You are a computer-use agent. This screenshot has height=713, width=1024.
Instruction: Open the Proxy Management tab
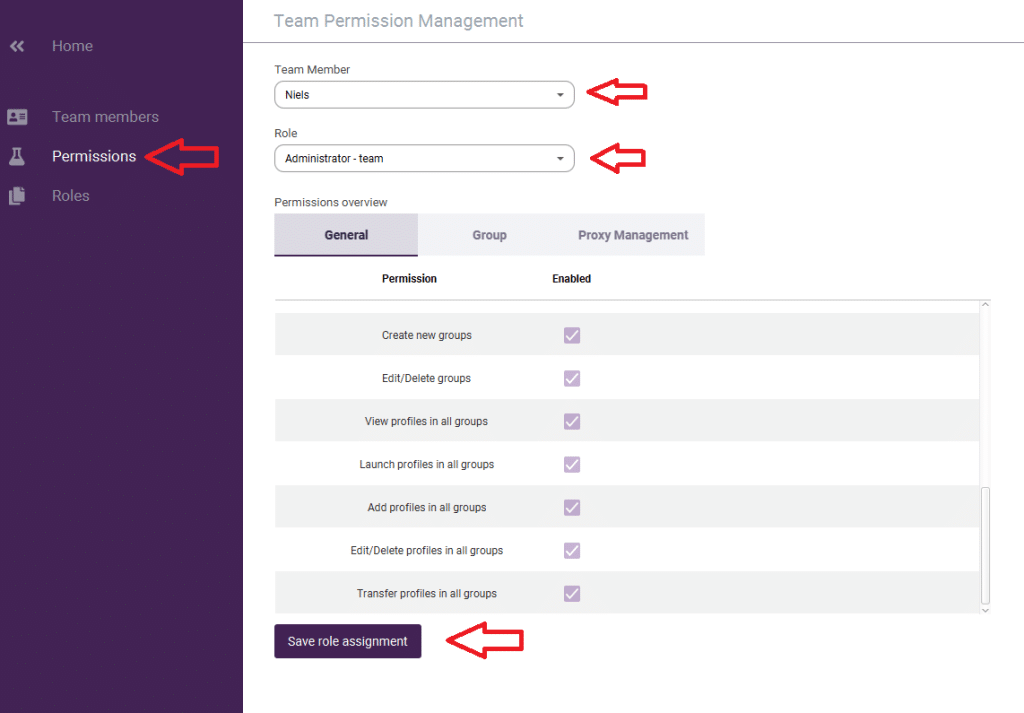(x=632, y=234)
